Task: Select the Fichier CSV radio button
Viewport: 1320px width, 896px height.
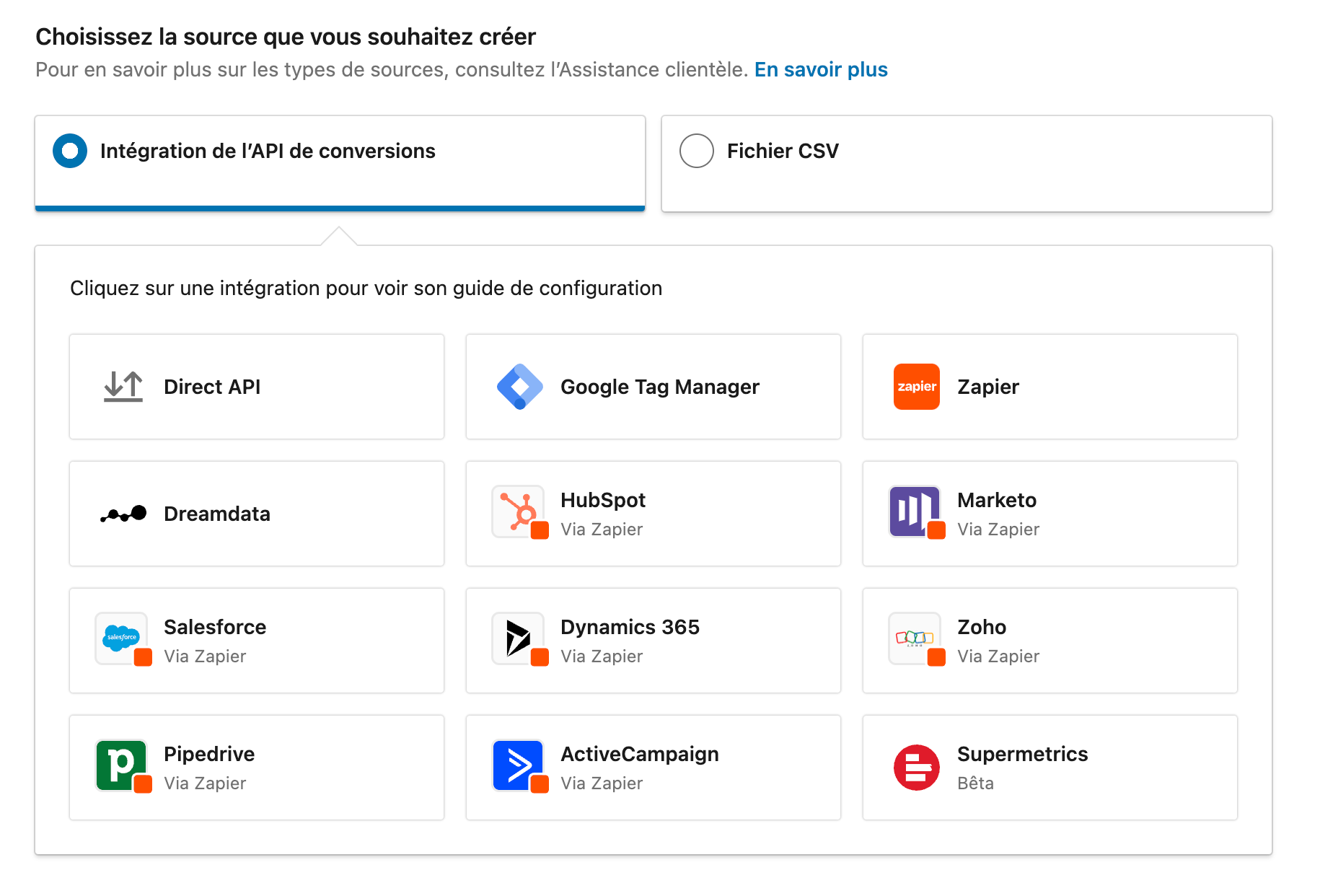Action: [697, 151]
